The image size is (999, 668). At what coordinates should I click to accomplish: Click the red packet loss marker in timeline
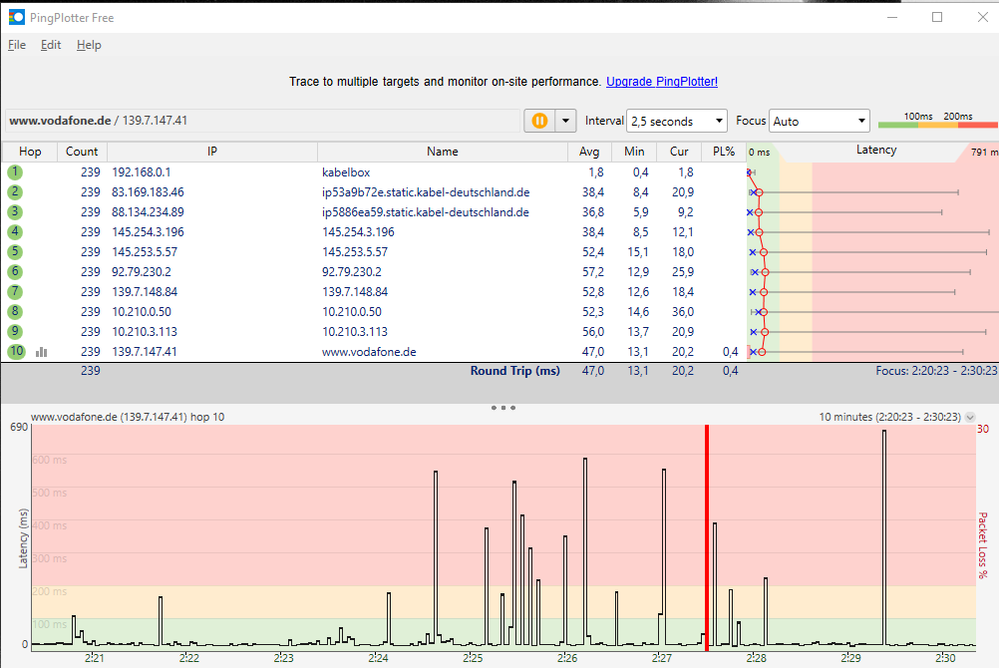click(x=707, y=537)
